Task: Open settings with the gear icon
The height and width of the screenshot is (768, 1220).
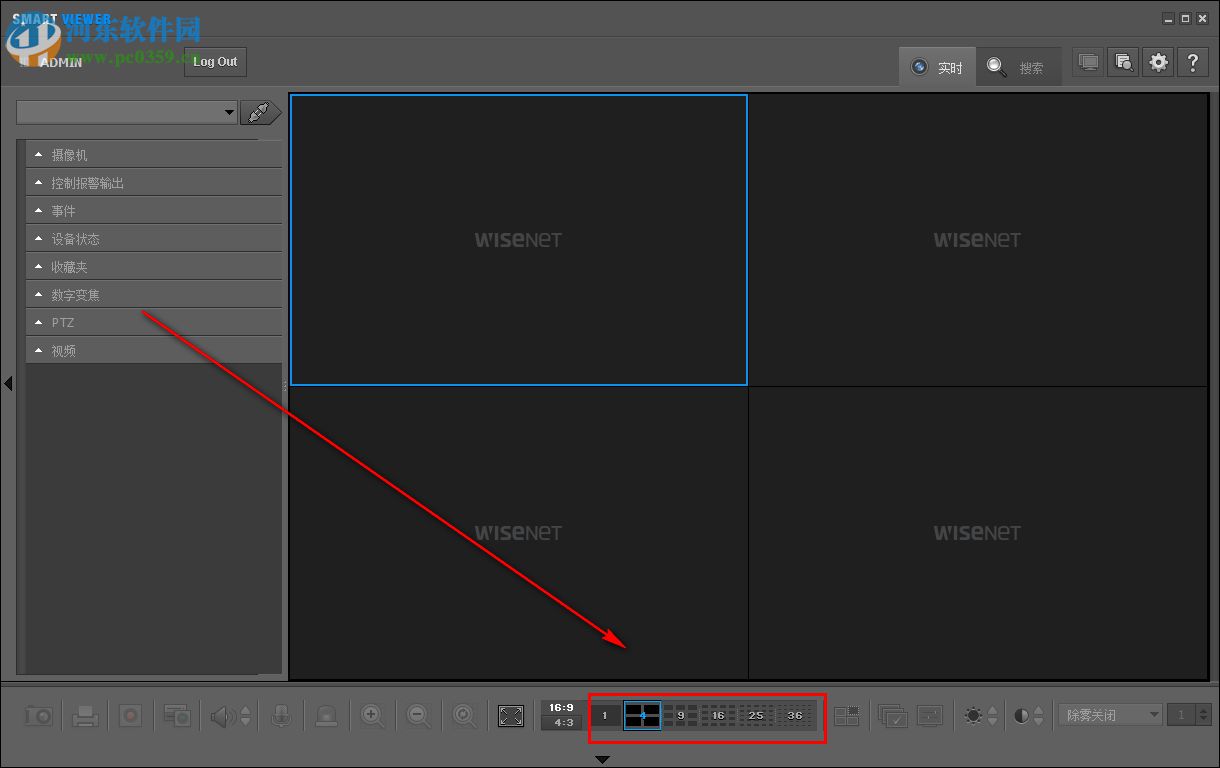Action: (1158, 61)
